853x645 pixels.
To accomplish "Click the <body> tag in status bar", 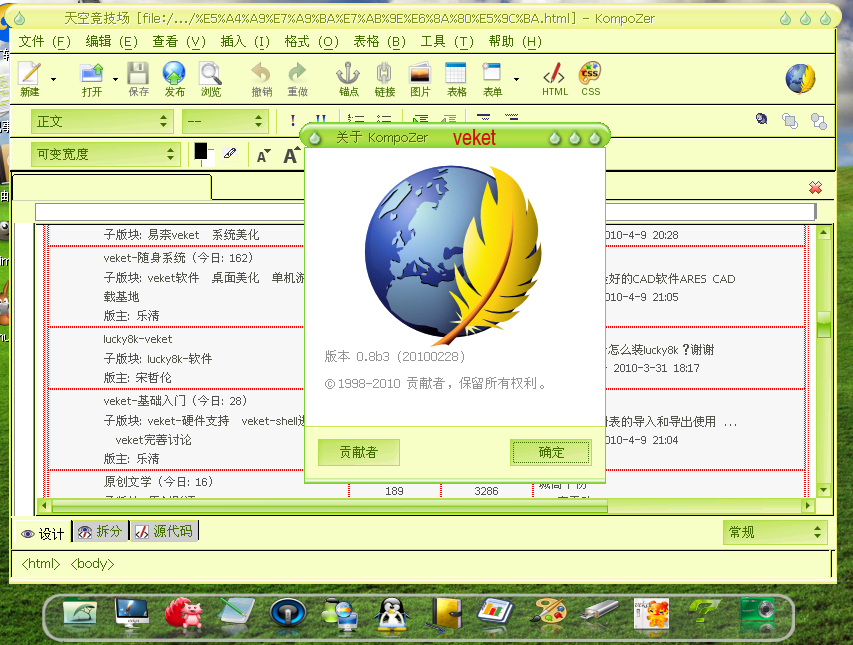I will [x=92, y=564].
